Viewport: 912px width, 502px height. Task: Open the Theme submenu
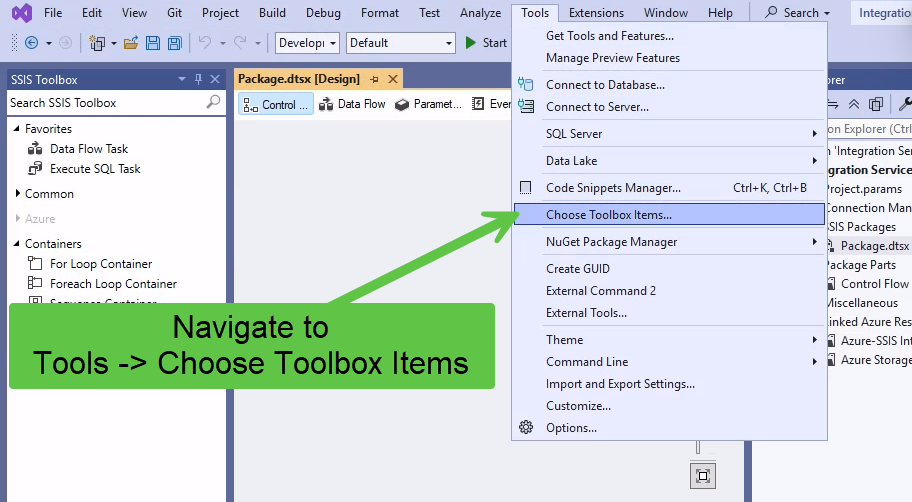tap(669, 340)
